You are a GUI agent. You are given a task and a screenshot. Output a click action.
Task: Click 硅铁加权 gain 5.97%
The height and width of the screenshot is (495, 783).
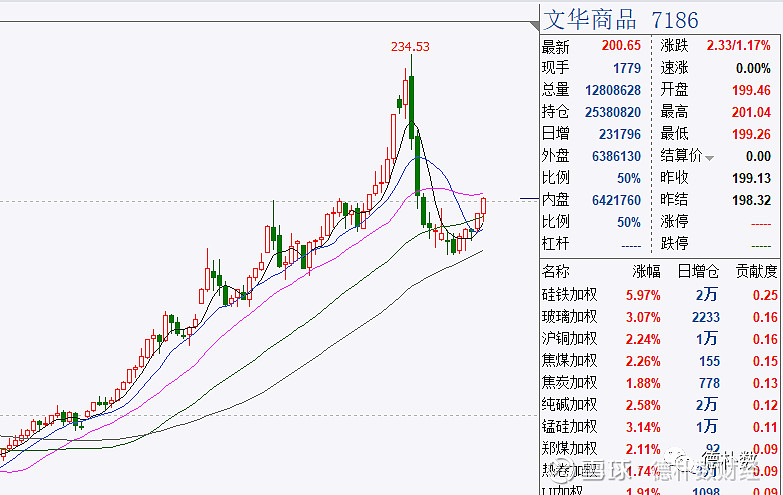coord(643,295)
